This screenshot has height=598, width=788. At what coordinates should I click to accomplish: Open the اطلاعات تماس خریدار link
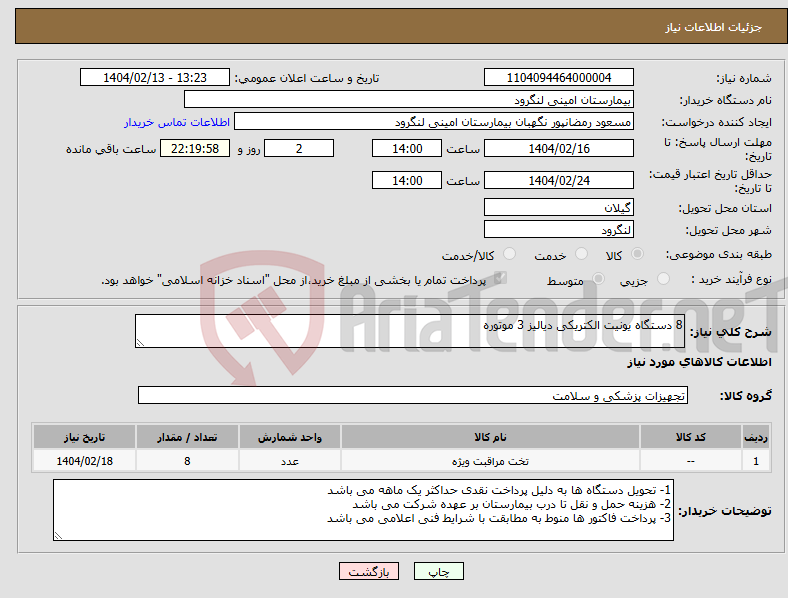[x=177, y=122]
